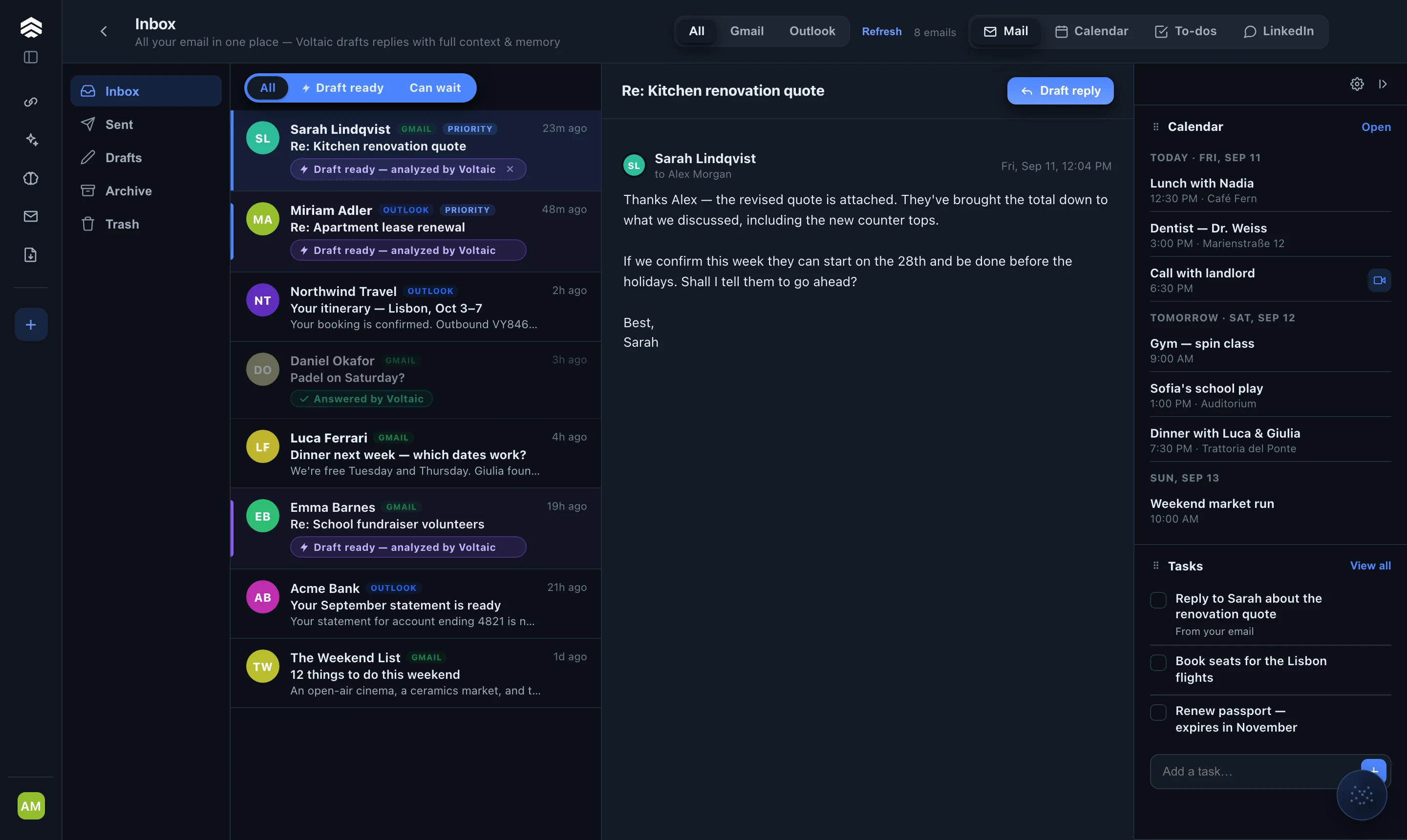
Task: Show All accounts in header filter
Action: (x=697, y=31)
